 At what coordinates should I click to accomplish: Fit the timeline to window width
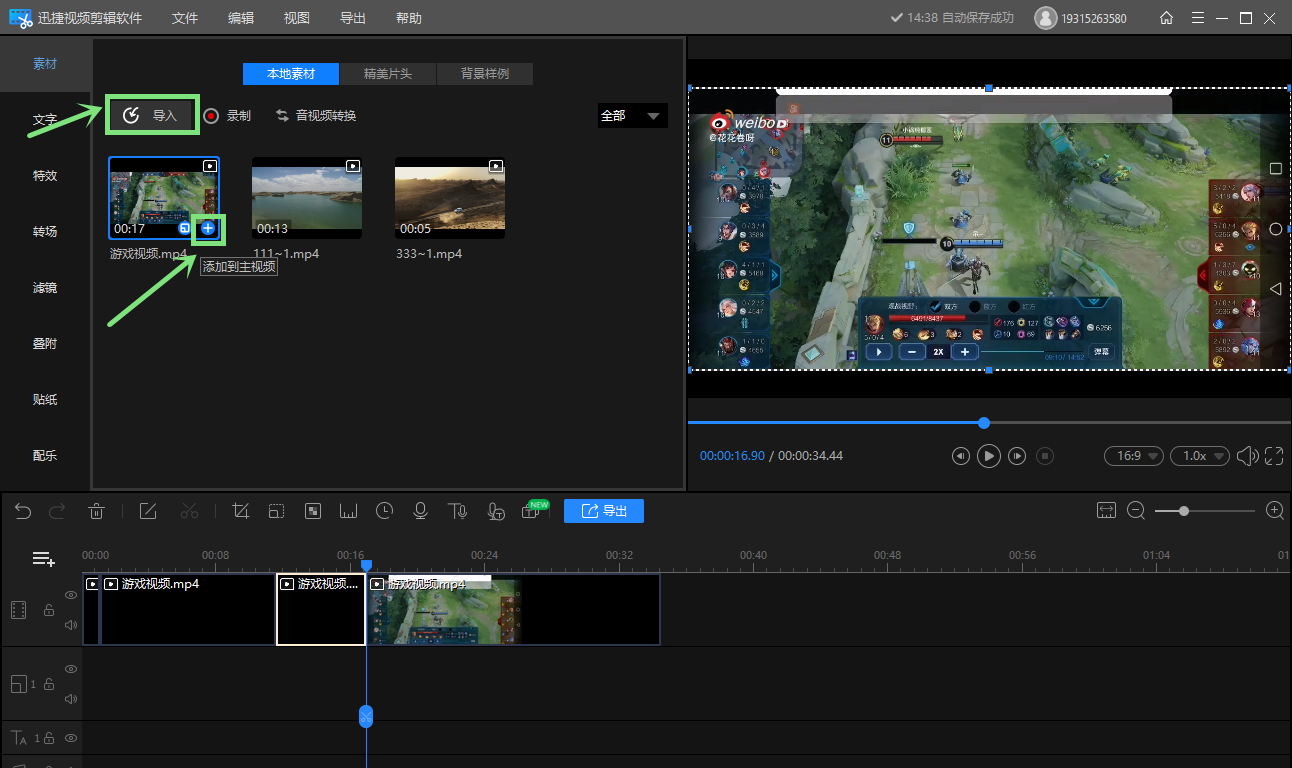pos(1106,510)
